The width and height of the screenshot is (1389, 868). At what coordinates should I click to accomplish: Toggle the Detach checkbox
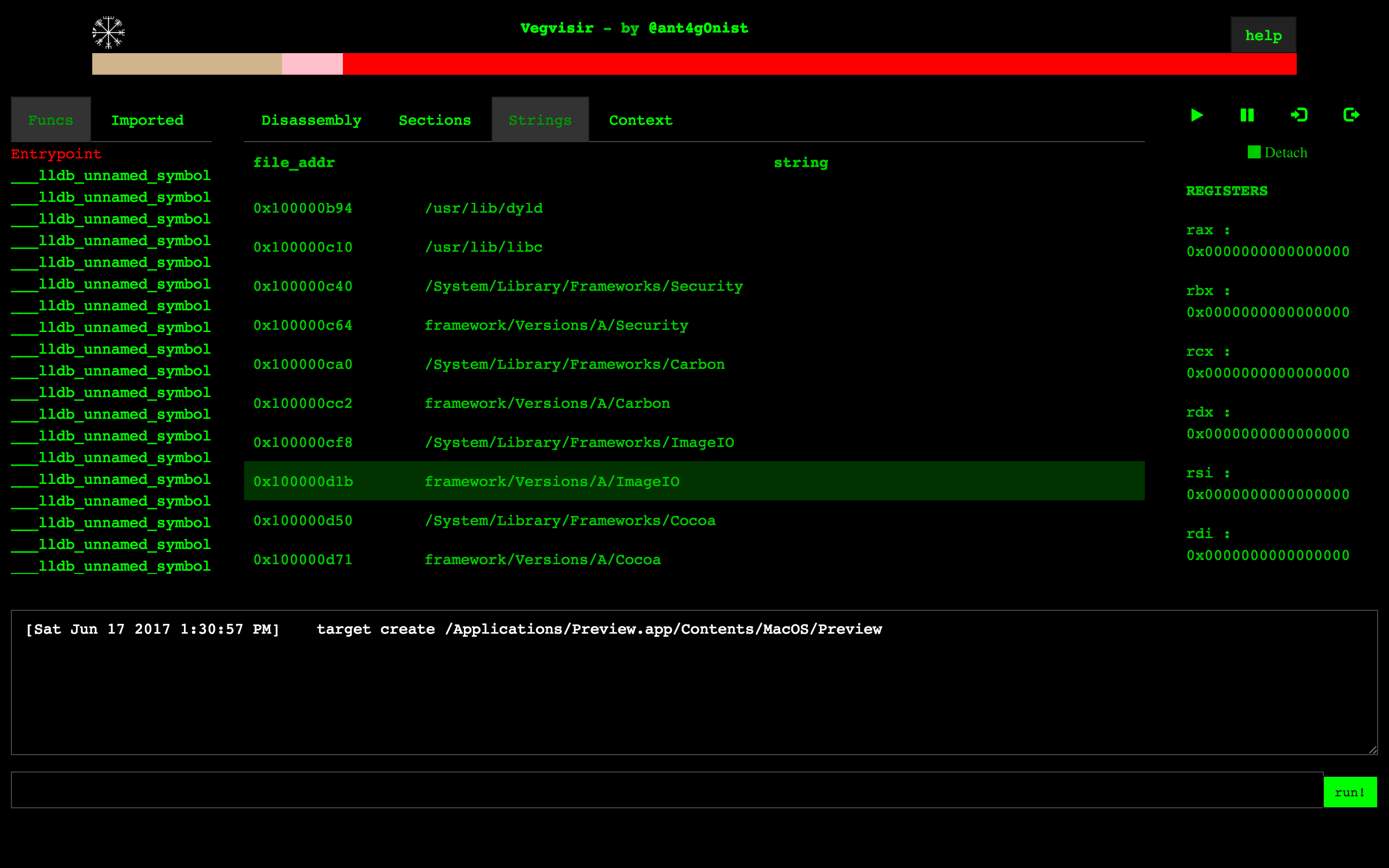tap(1254, 152)
